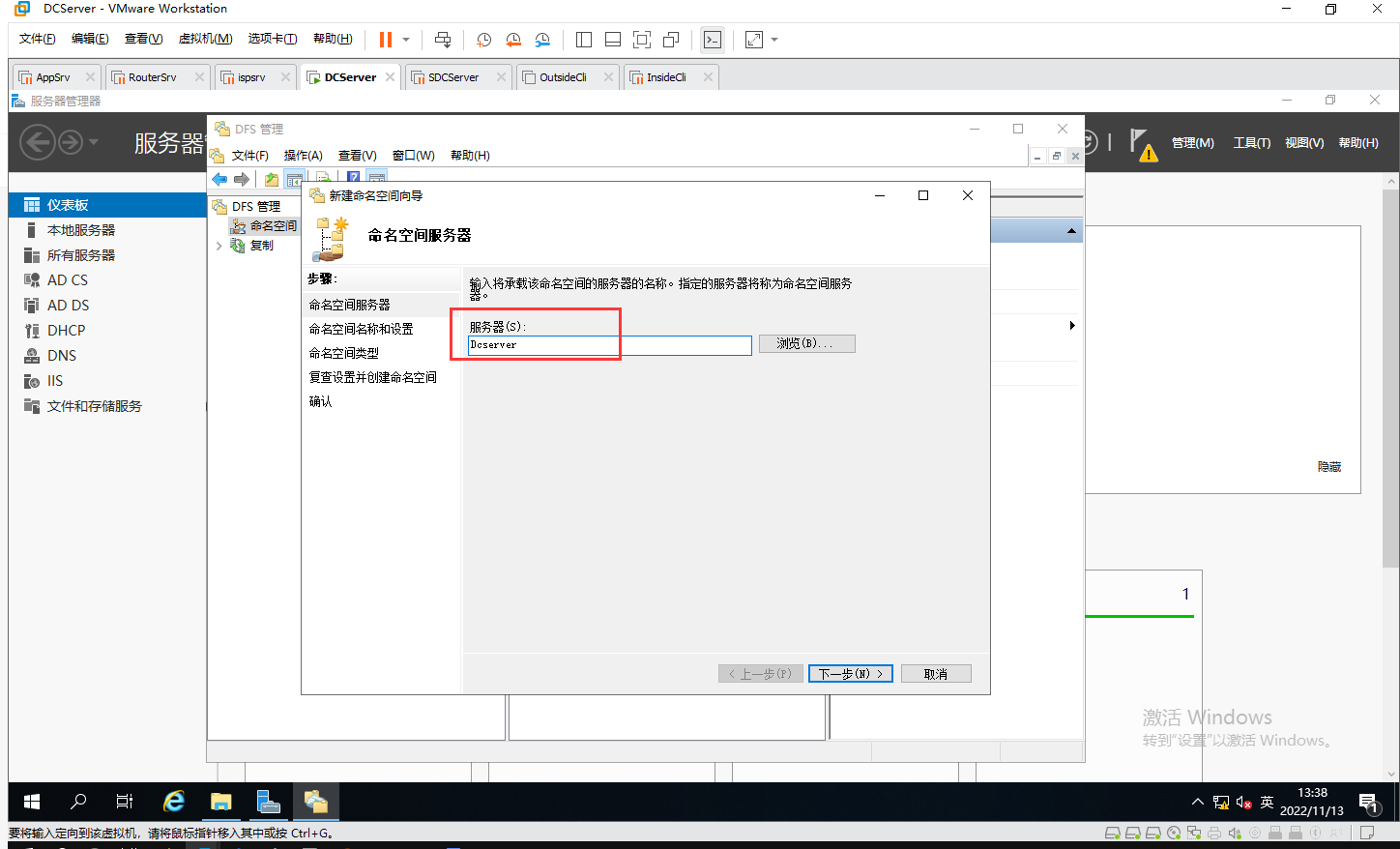Image resolution: width=1400 pixels, height=849 pixels.
Task: Toggle the thumbnail bar view icon
Action: (x=613, y=40)
